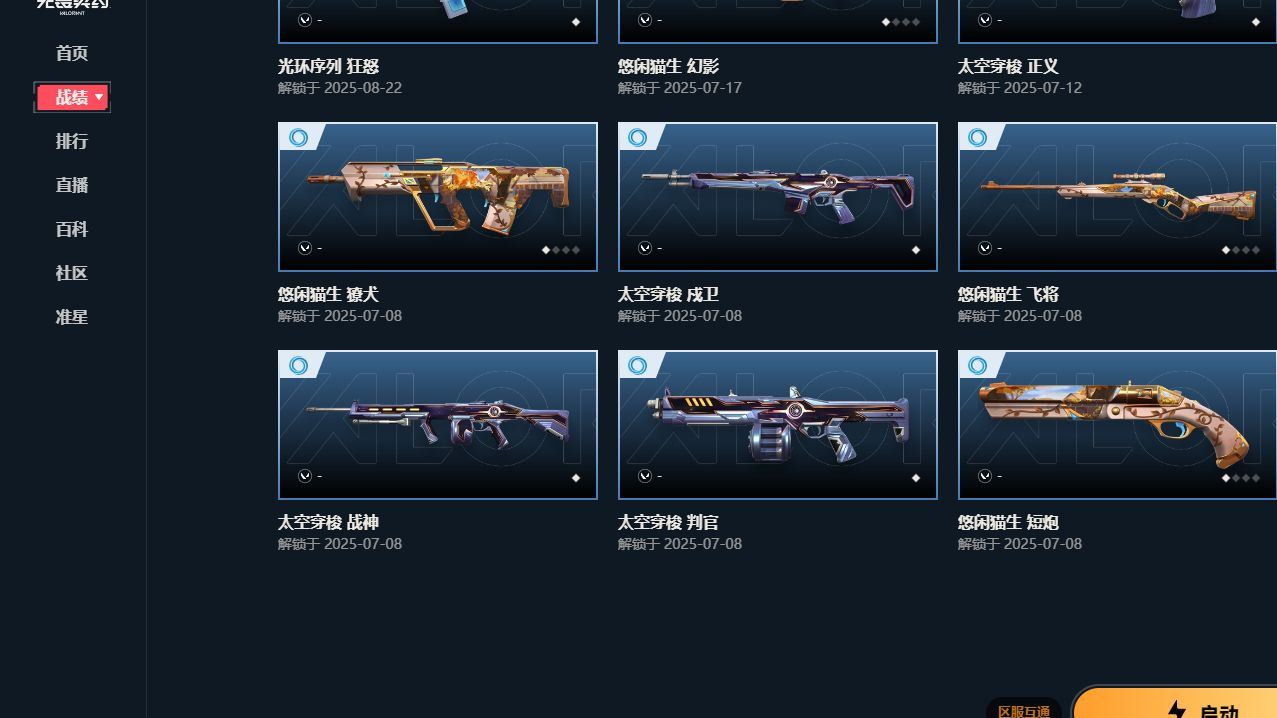1277x718 pixels.
Task: Click the ring badge icon on 悠闲猫生 獠犬 card
Action: [x=298, y=138]
